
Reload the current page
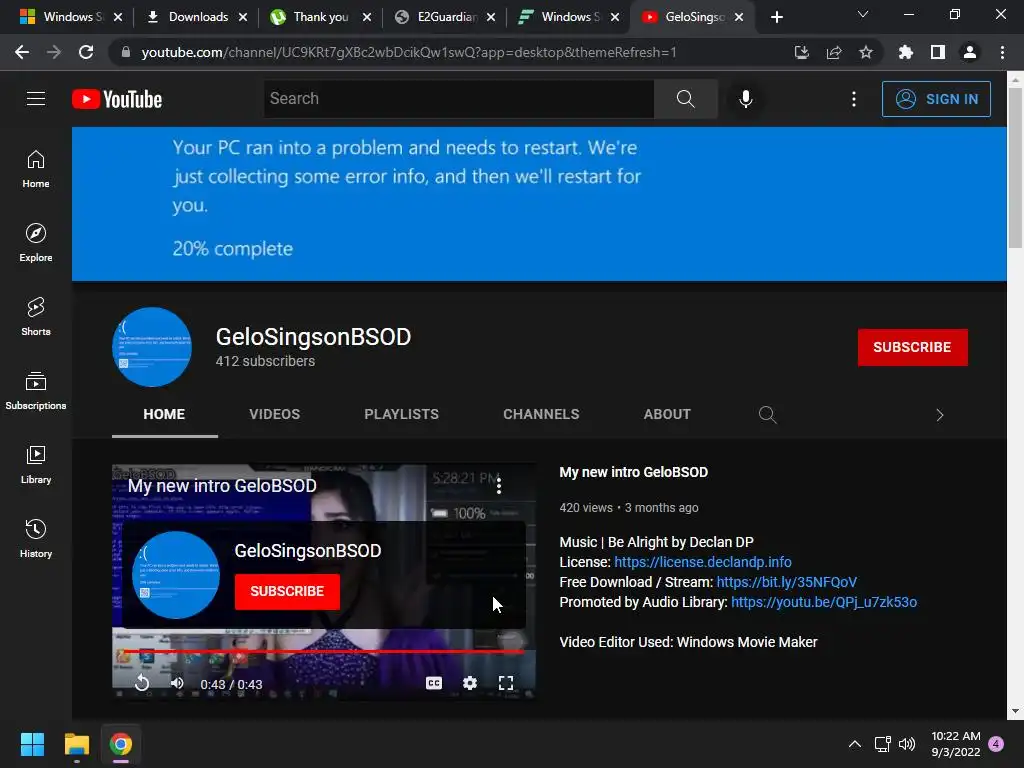[86, 52]
